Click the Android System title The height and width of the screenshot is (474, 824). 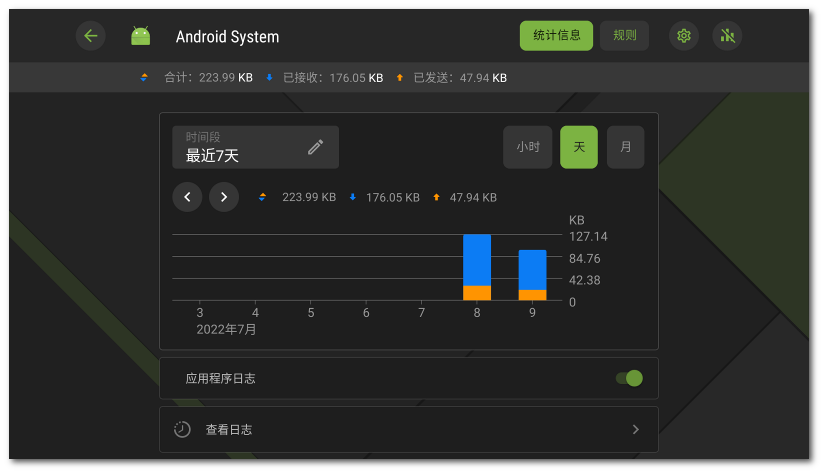click(x=228, y=37)
